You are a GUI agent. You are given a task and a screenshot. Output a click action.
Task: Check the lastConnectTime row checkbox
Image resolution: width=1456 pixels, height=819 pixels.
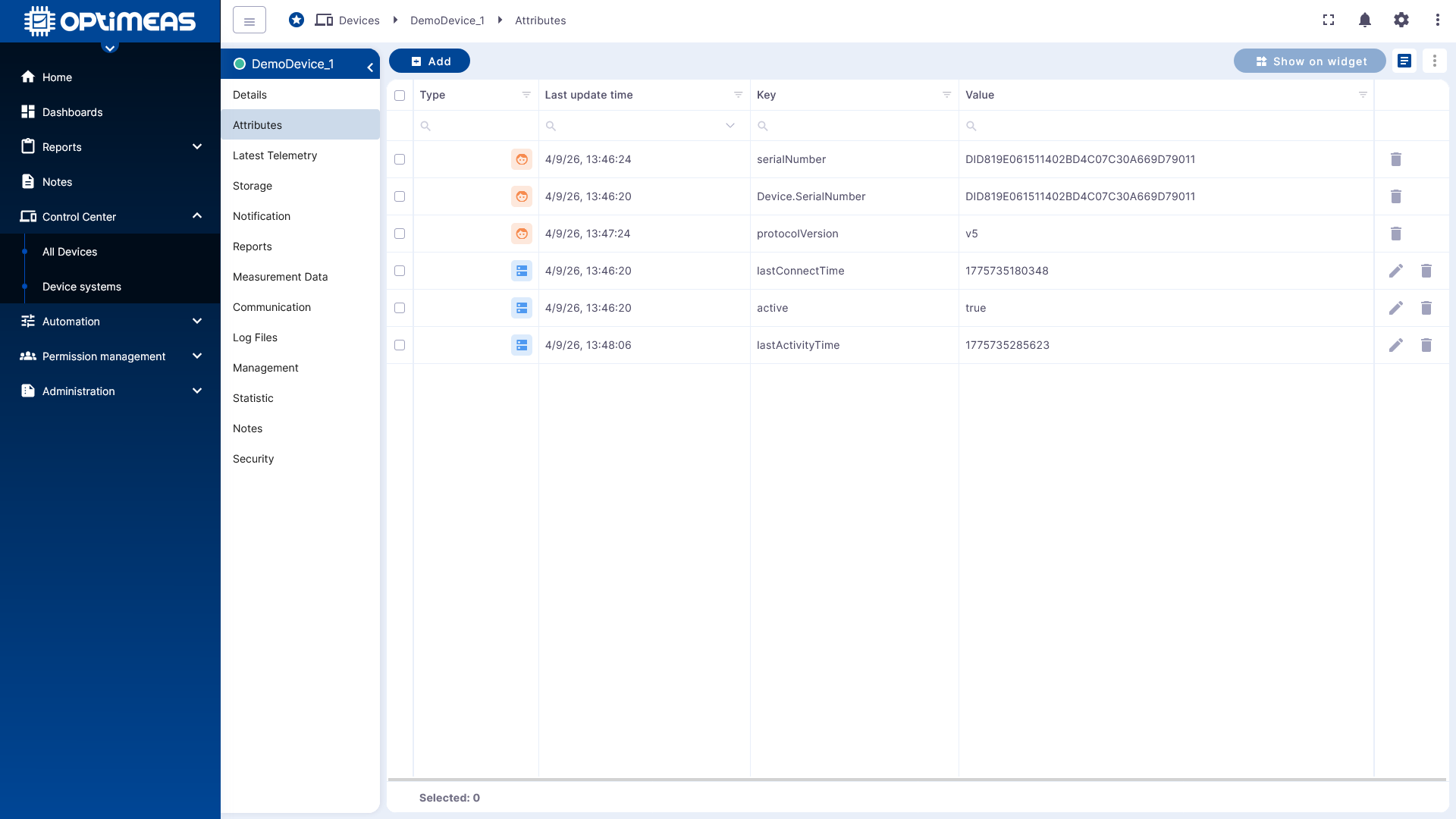tap(400, 271)
